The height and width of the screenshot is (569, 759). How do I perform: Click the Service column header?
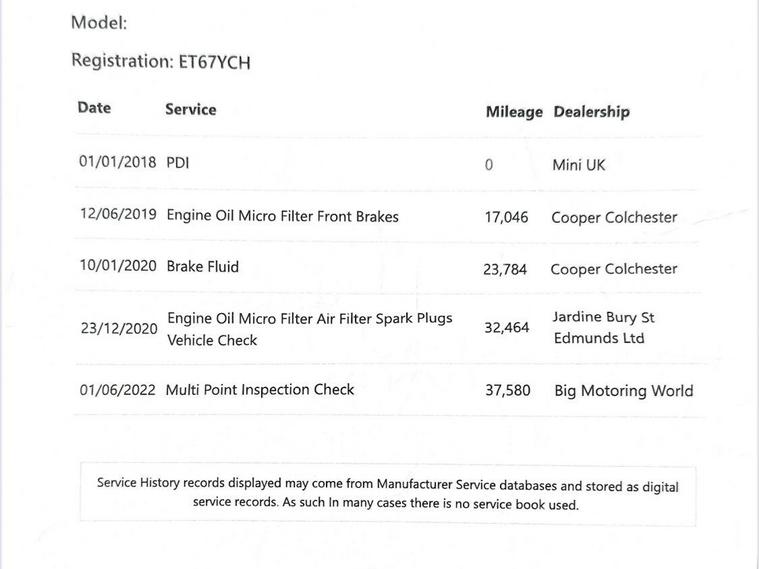click(x=190, y=109)
